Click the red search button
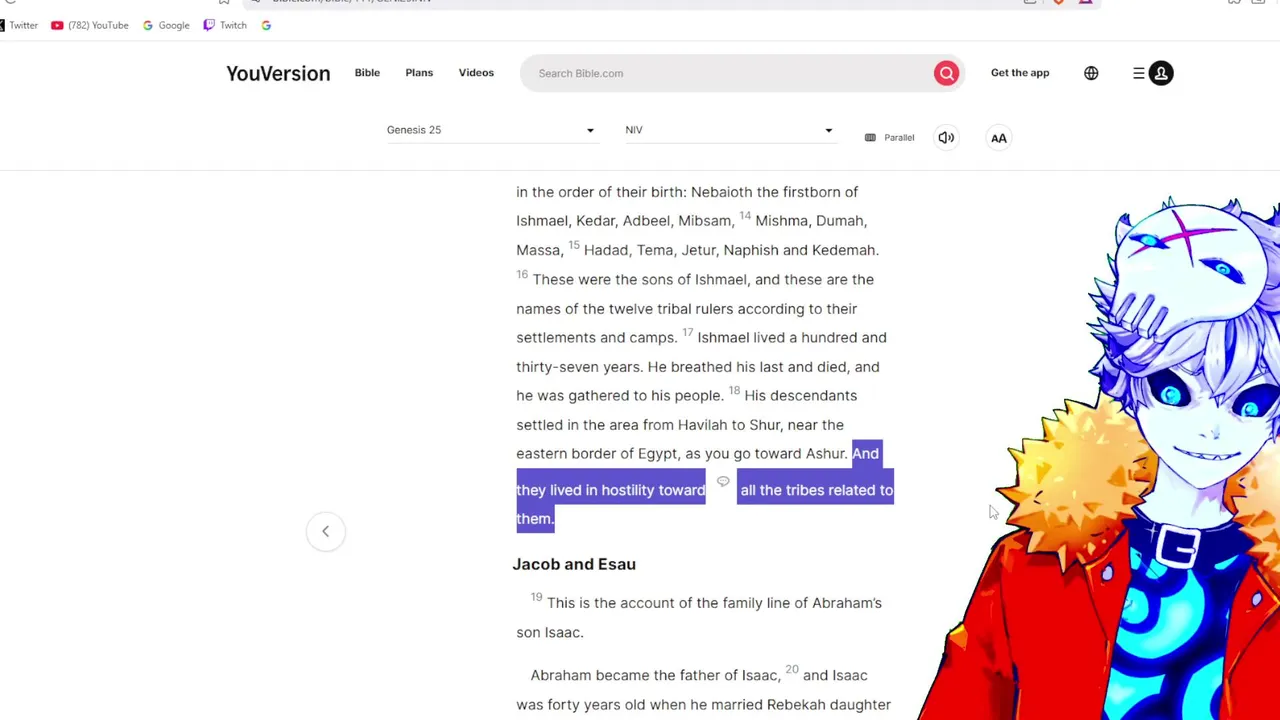 click(x=946, y=73)
